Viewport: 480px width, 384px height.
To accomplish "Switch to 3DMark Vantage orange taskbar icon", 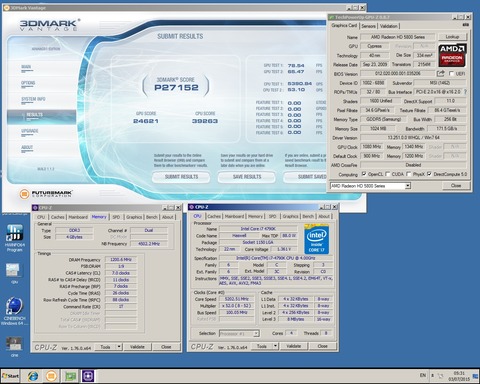I will click(x=51, y=376).
